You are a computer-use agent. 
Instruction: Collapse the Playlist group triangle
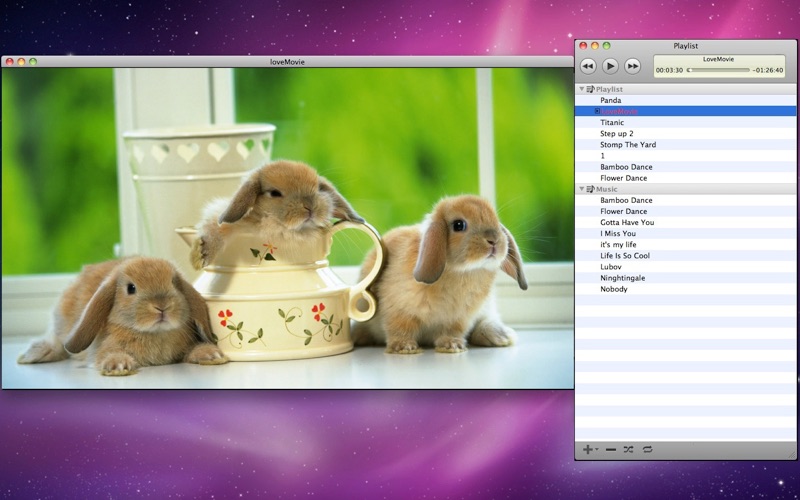coord(581,89)
